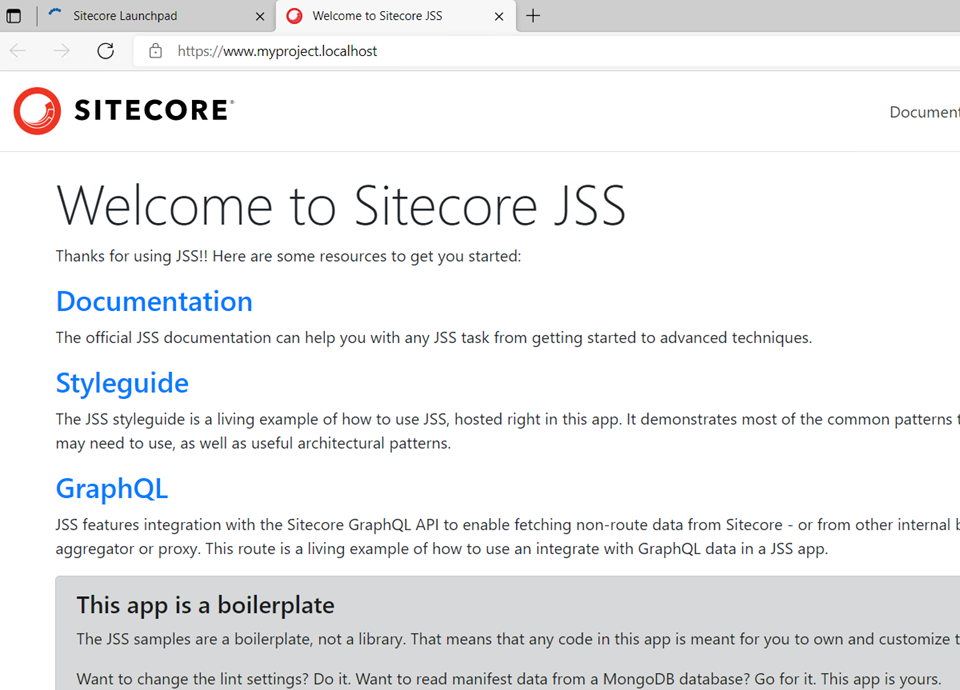Screen dimensions: 960x690
Task: Open the Documentation link in top navigation
Action: click(924, 112)
